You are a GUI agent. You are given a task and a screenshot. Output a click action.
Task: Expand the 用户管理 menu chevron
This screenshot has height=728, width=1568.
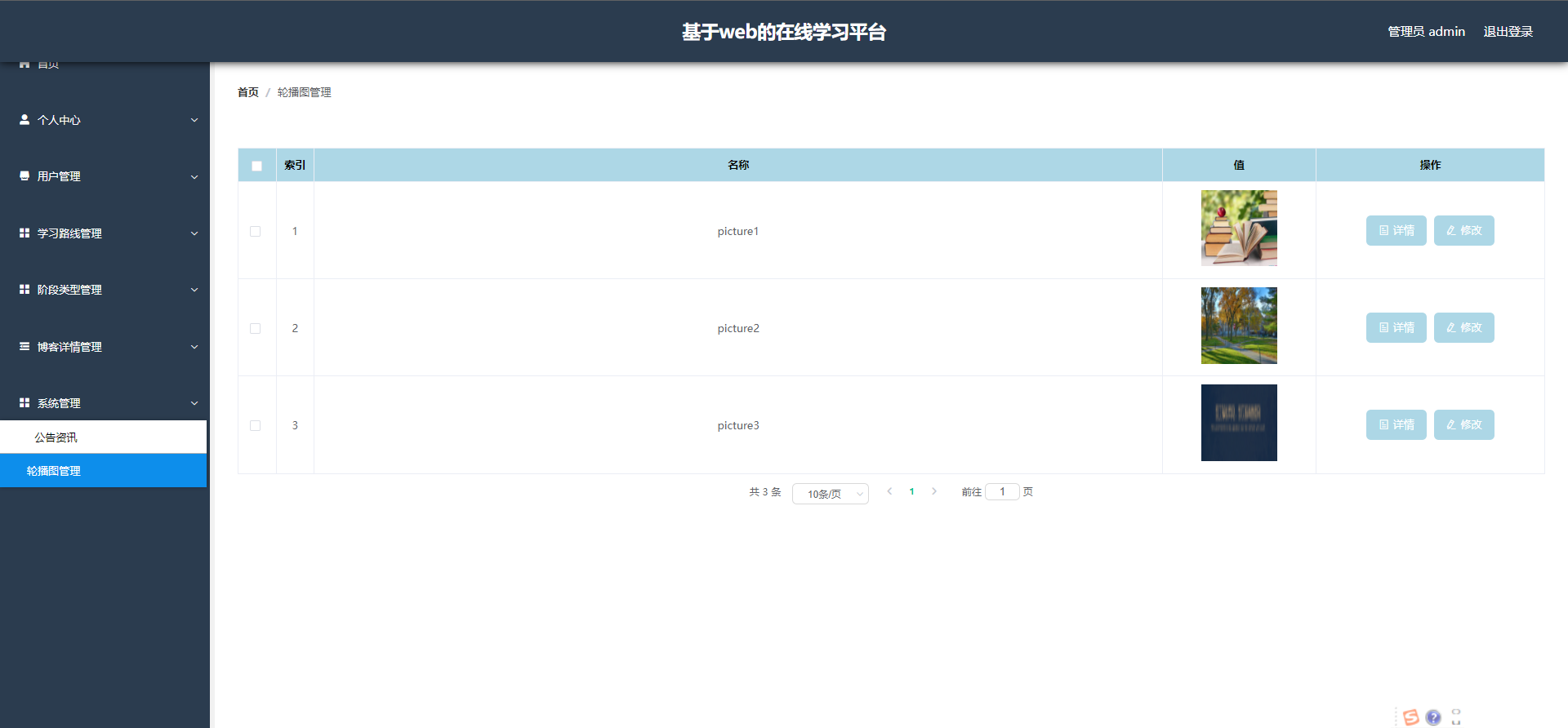coord(194,177)
